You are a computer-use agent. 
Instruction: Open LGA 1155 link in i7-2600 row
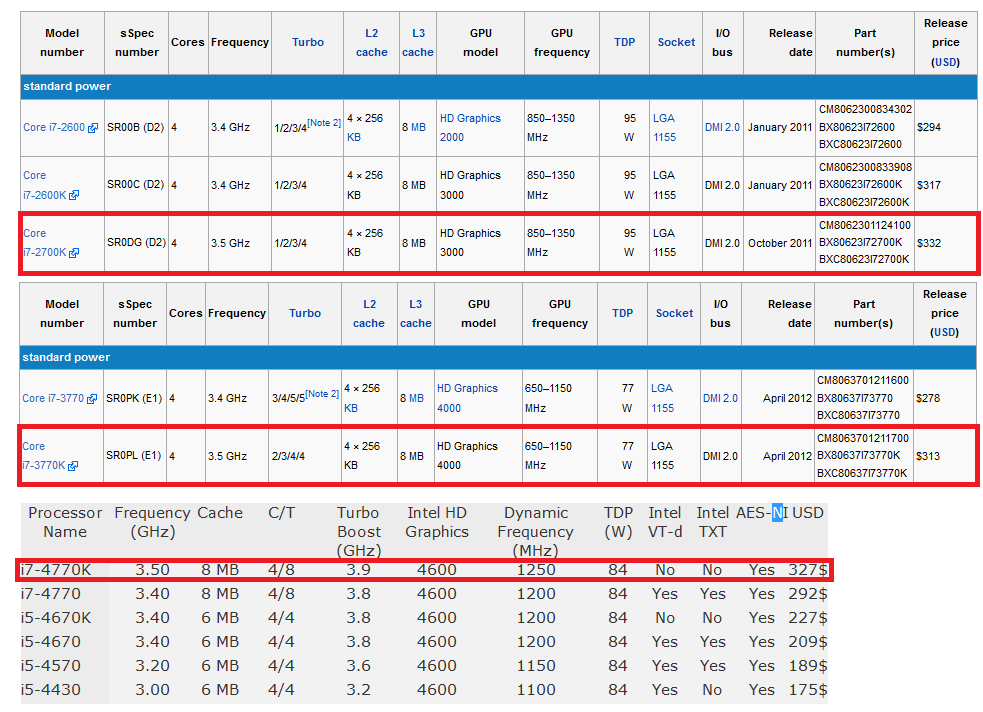[x=665, y=128]
